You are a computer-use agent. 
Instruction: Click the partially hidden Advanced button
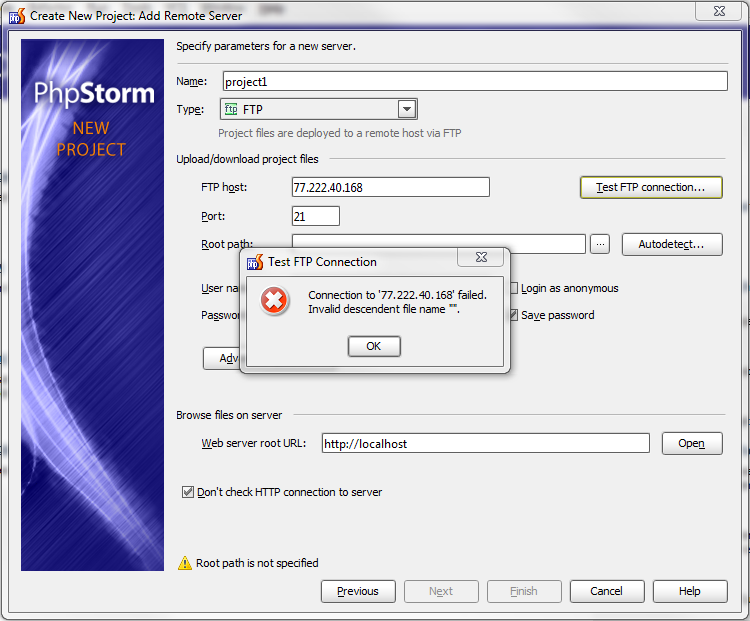(x=221, y=358)
